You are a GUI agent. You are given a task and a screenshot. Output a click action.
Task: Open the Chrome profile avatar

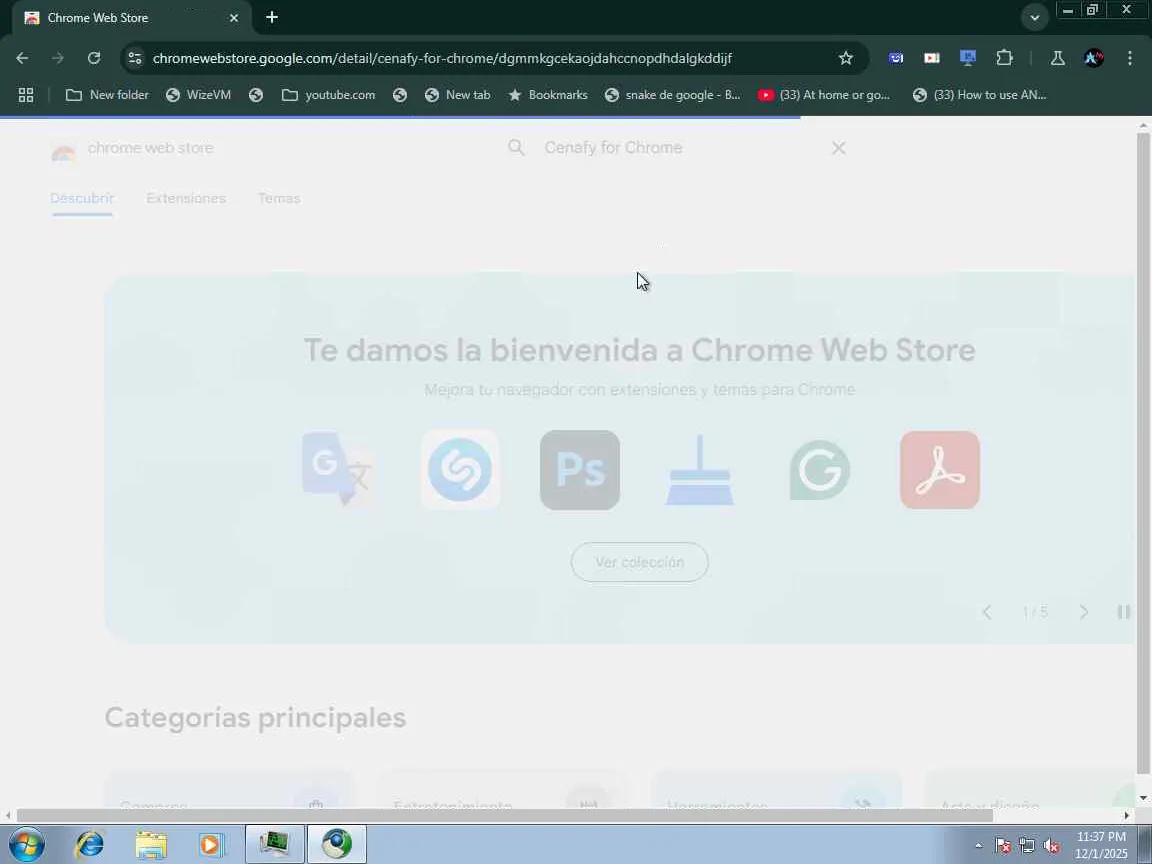click(x=1094, y=58)
